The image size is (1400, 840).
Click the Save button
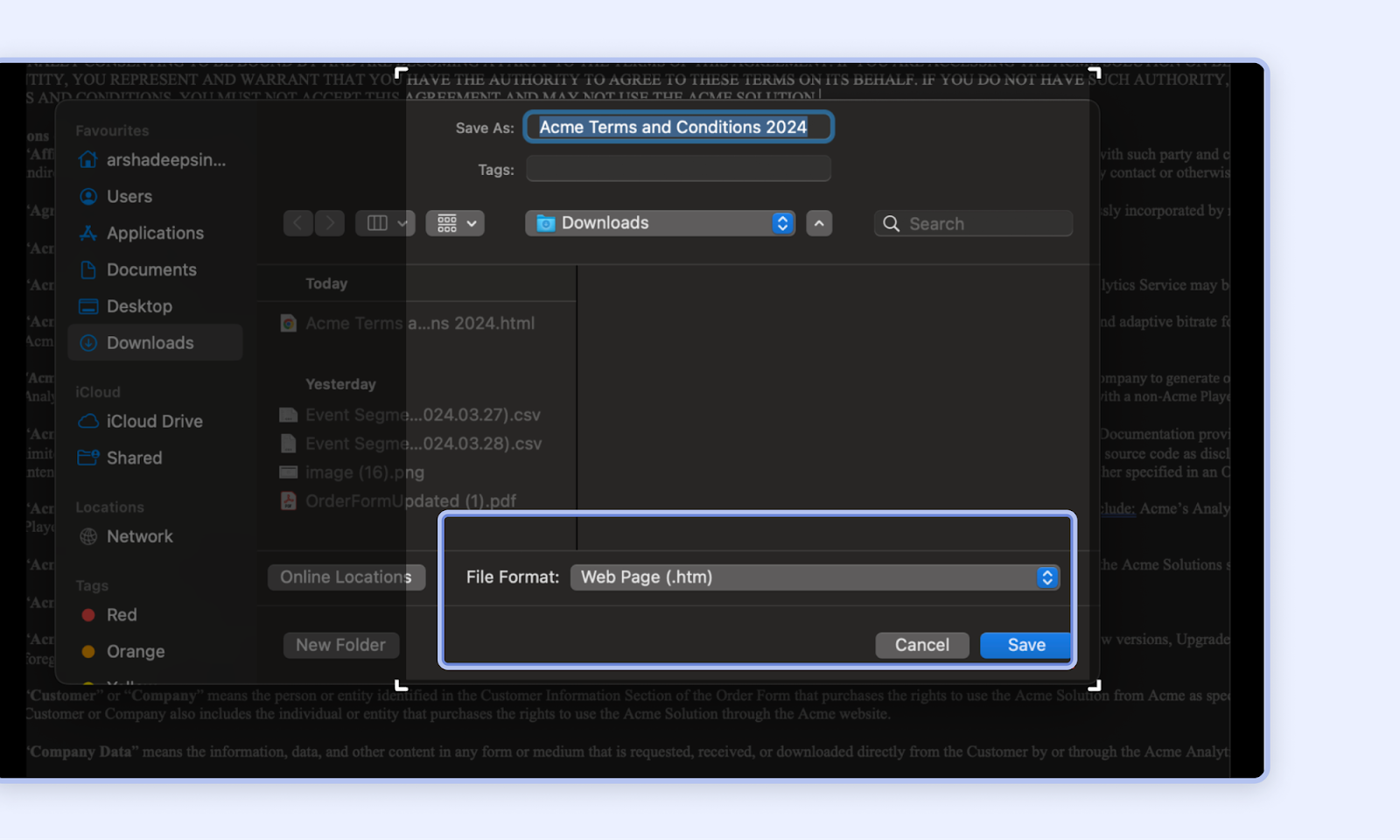coord(1025,645)
